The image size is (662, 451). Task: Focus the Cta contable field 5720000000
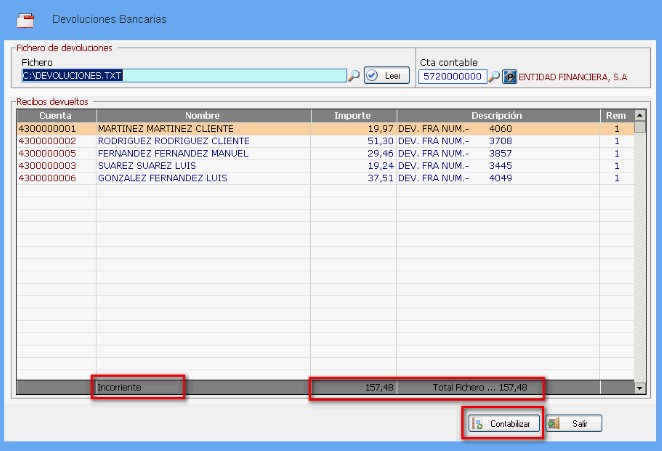click(453, 76)
